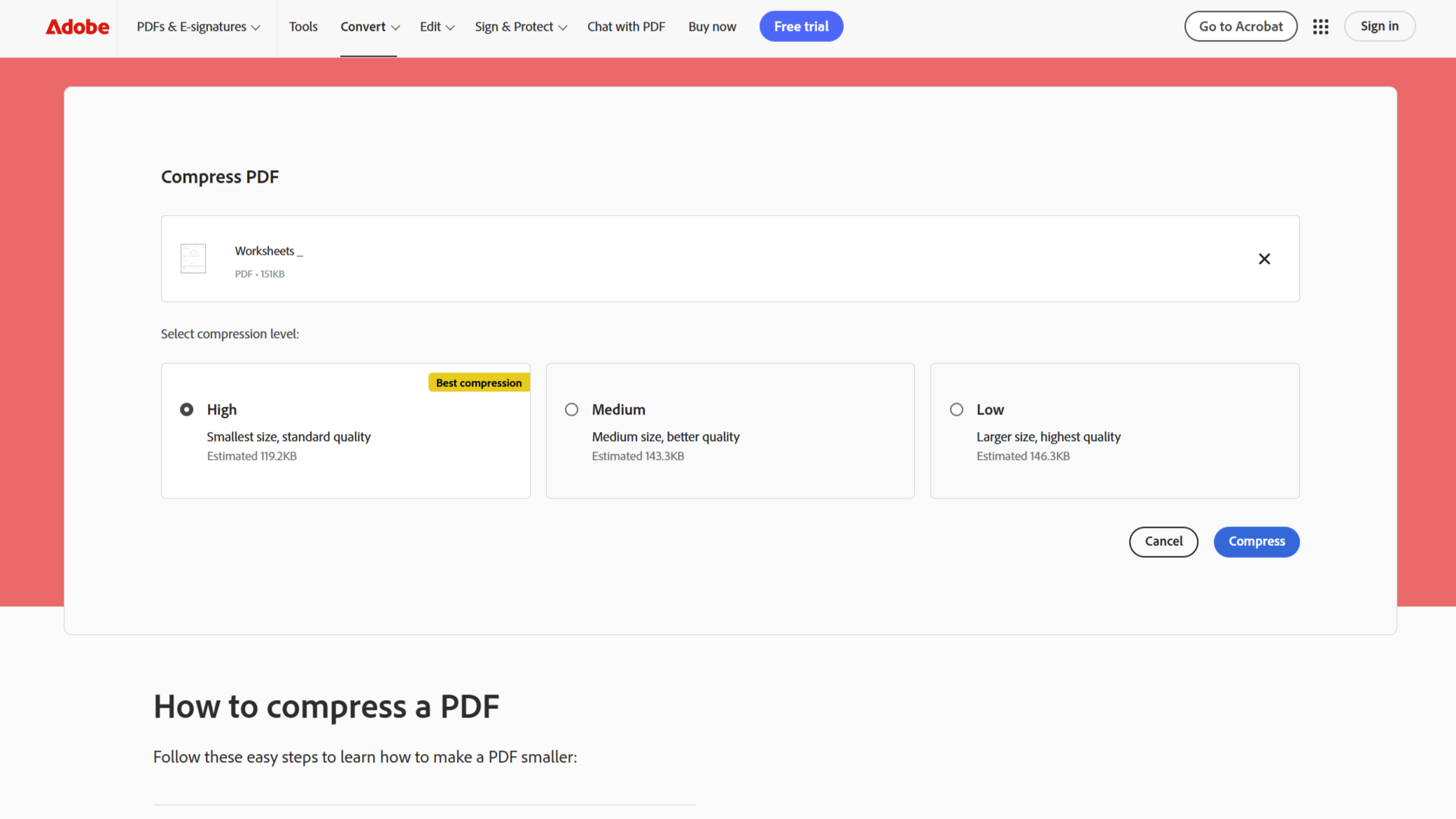The image size is (1456, 819).
Task: Open the Edit dropdown menu
Action: (436, 26)
